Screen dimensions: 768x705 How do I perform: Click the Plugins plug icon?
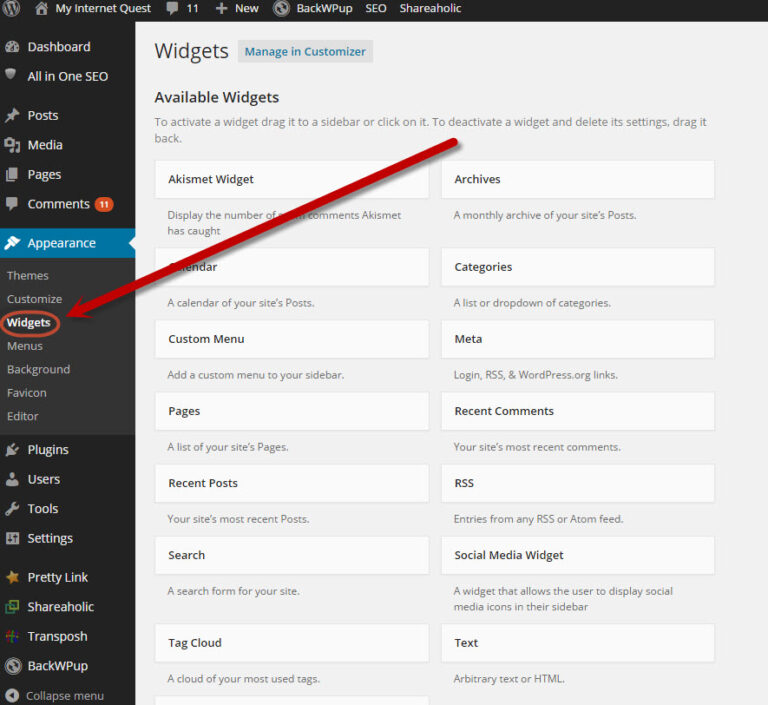point(12,450)
